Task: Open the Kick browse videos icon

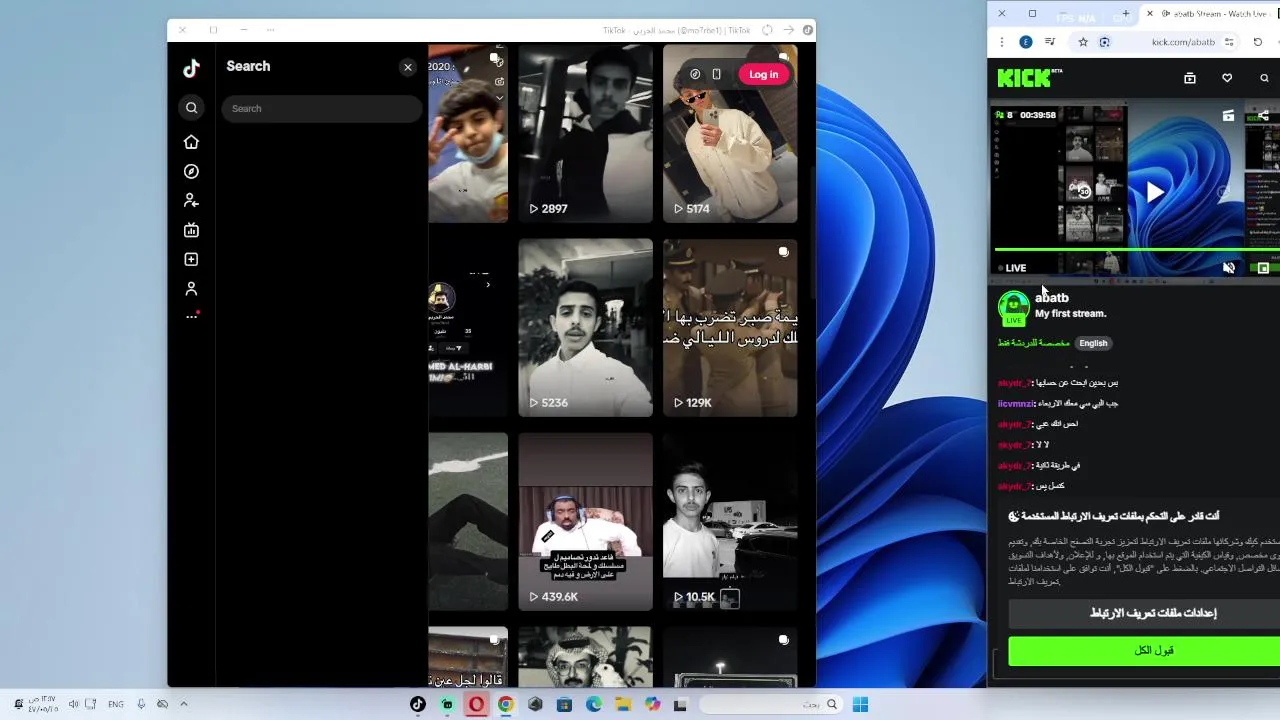Action: click(x=1190, y=78)
